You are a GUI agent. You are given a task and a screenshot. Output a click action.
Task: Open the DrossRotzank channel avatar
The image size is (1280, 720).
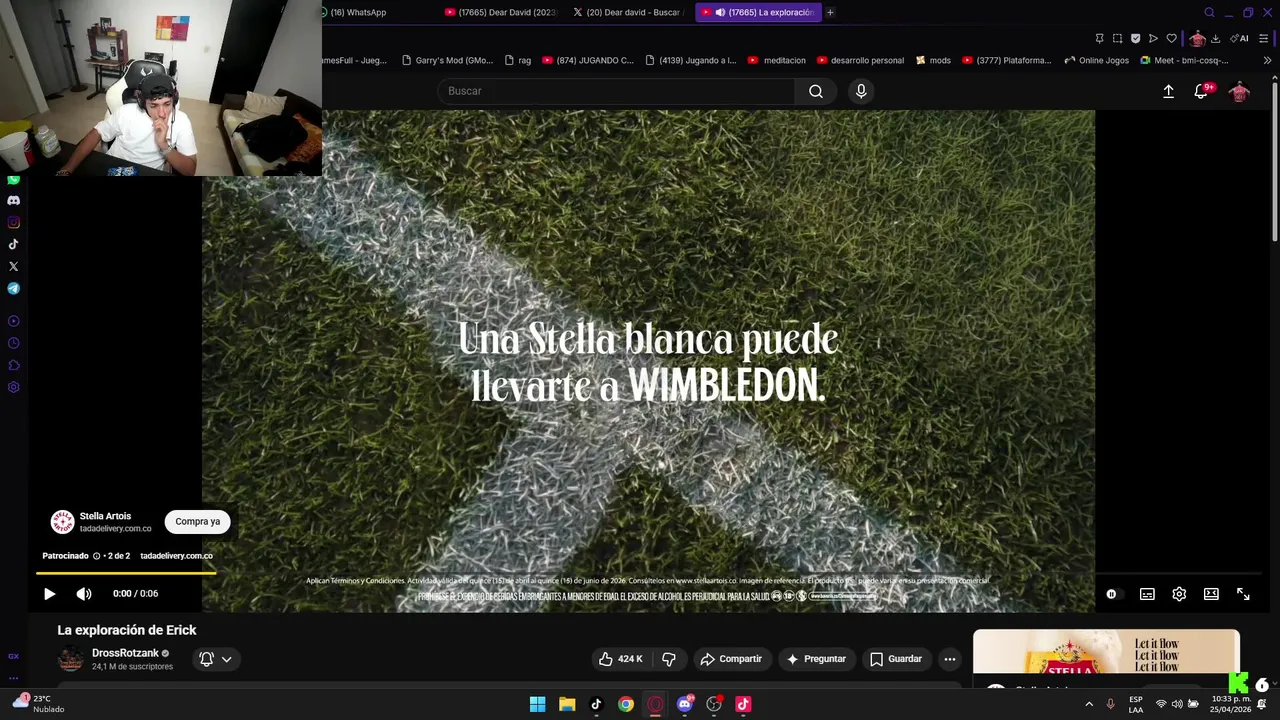[71, 659]
